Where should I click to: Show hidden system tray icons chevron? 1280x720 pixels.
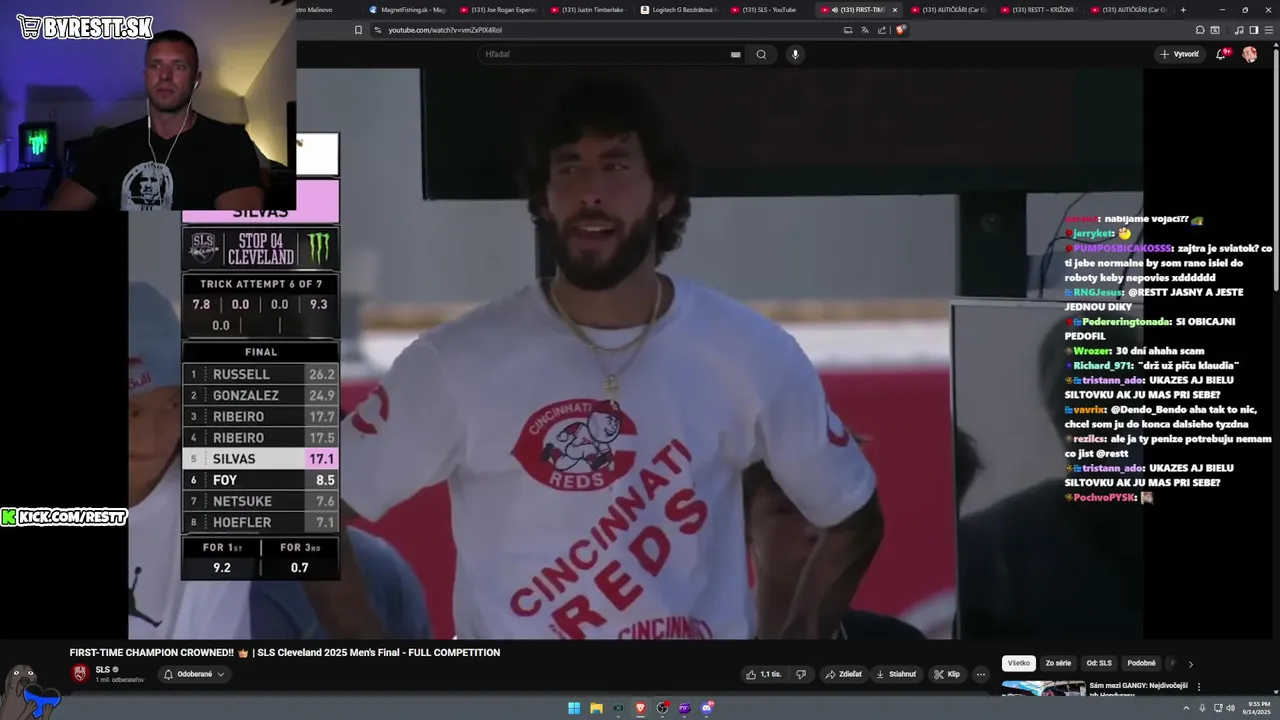click(x=1187, y=708)
